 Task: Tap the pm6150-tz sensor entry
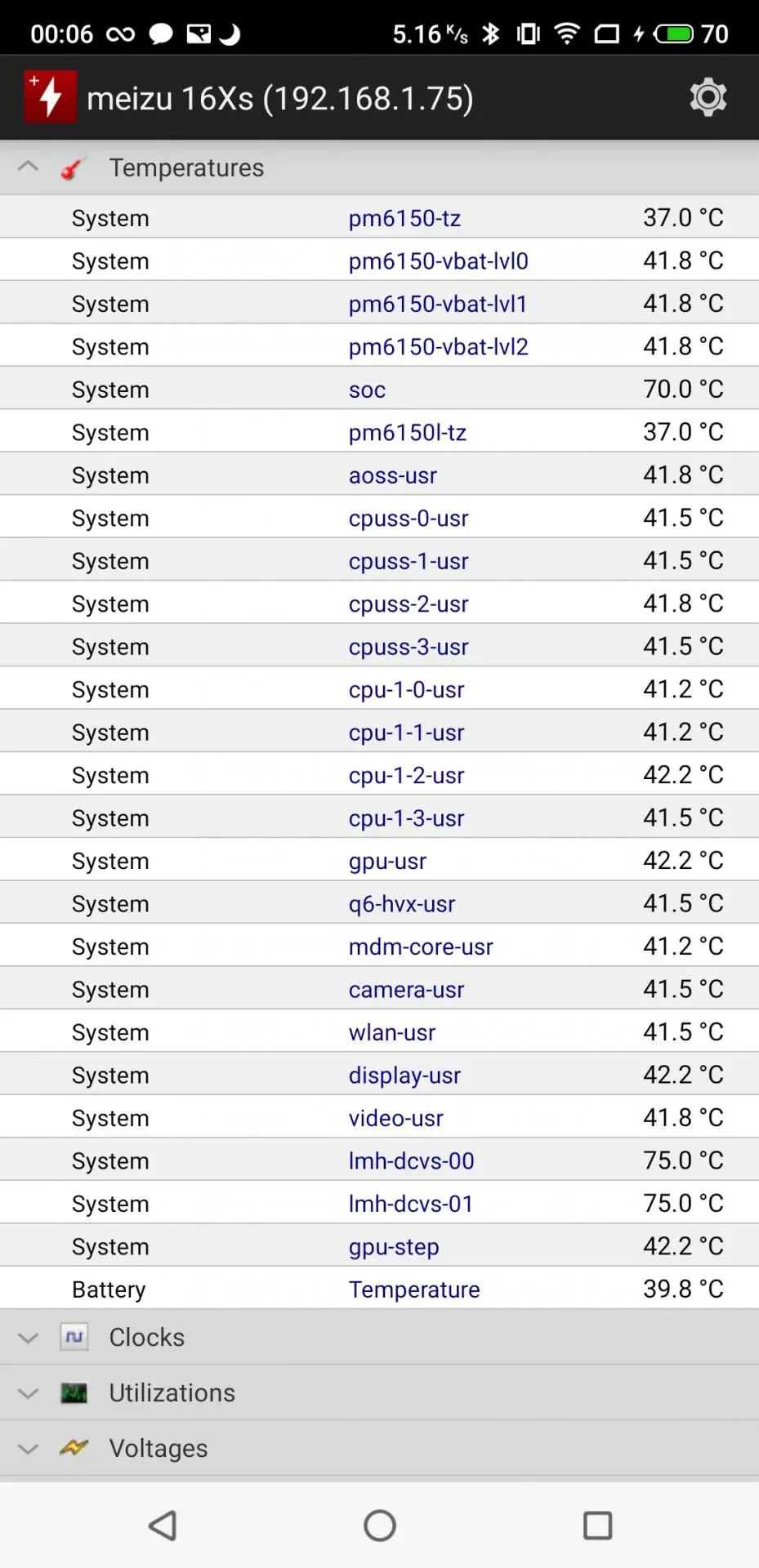coord(404,218)
